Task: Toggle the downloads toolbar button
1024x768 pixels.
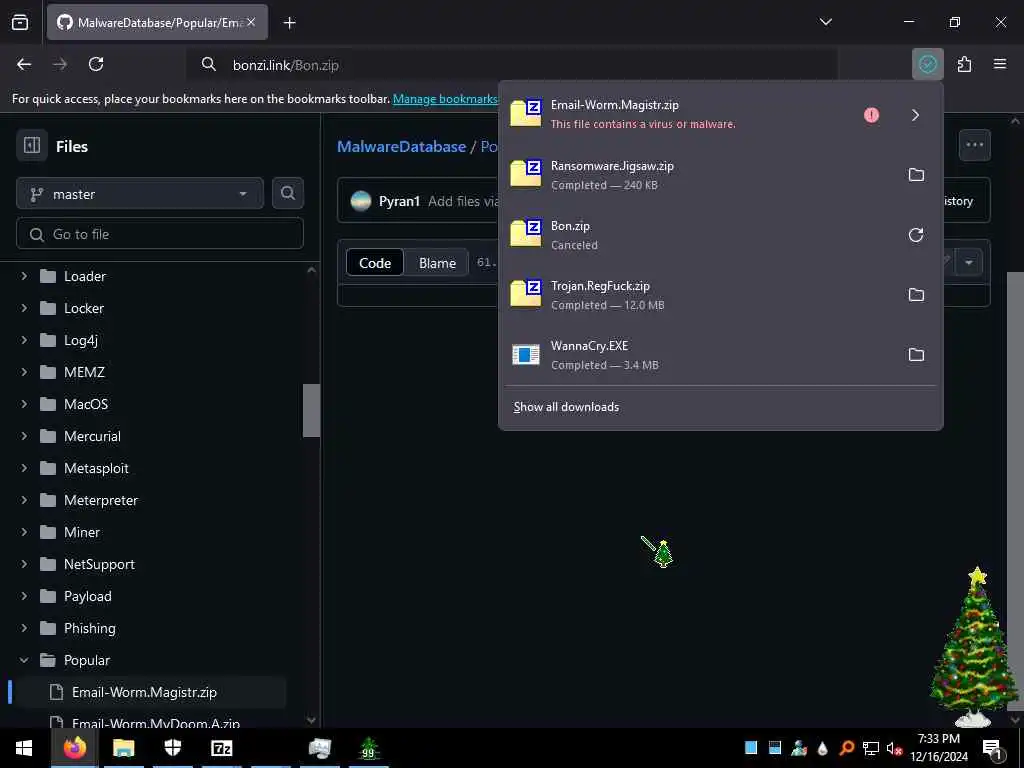Action: 927,64
